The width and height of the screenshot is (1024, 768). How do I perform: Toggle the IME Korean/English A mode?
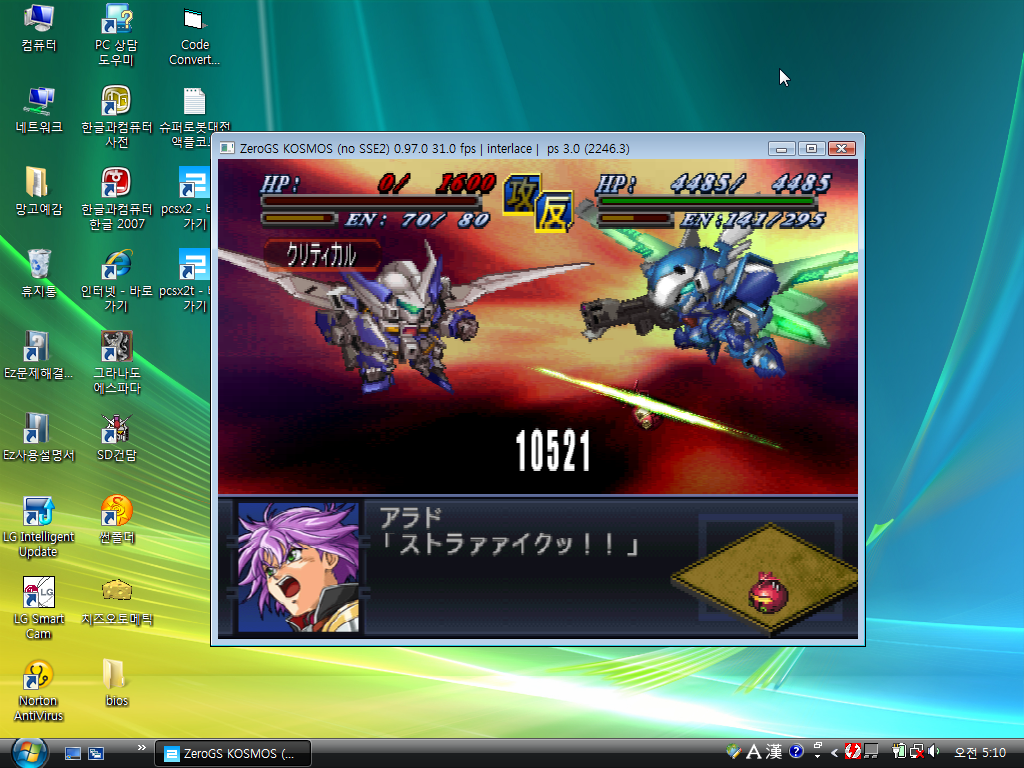click(x=753, y=752)
